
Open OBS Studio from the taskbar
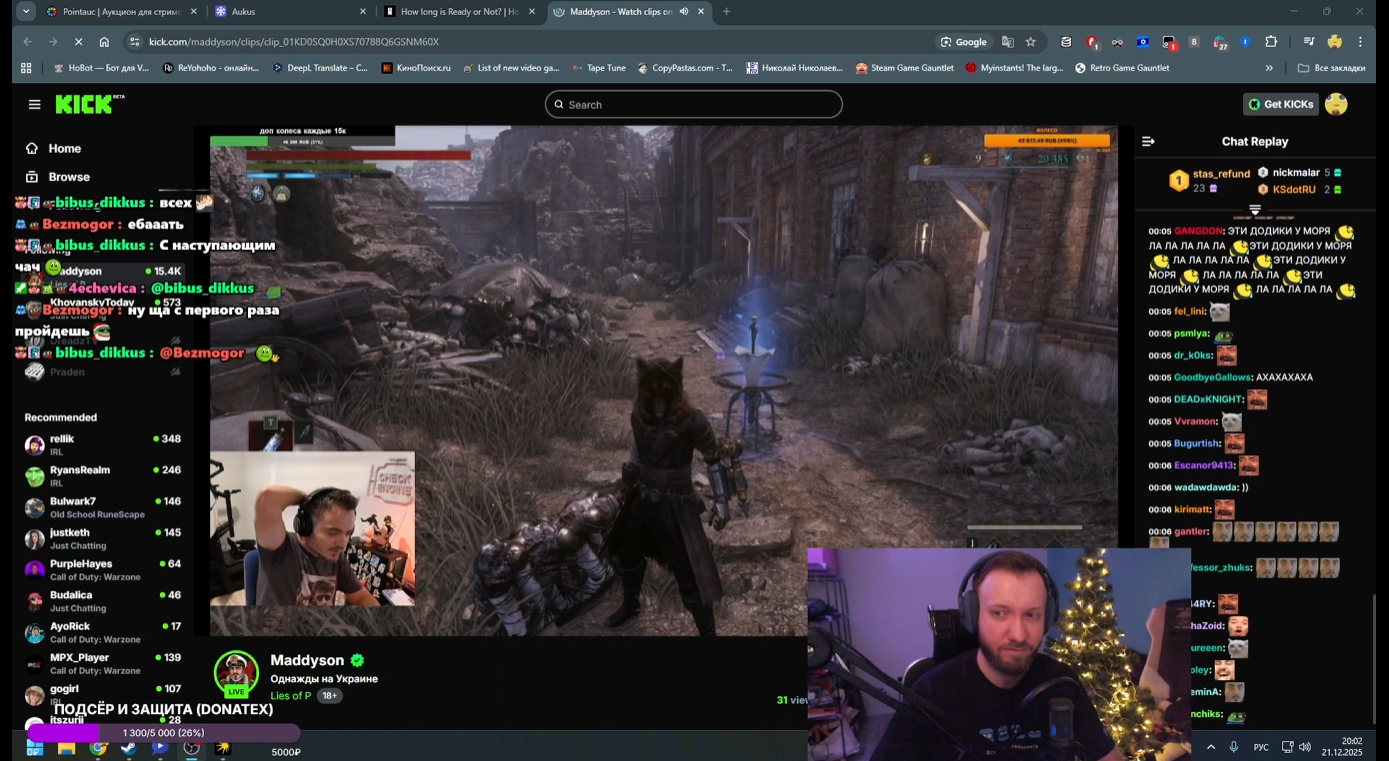[191, 748]
